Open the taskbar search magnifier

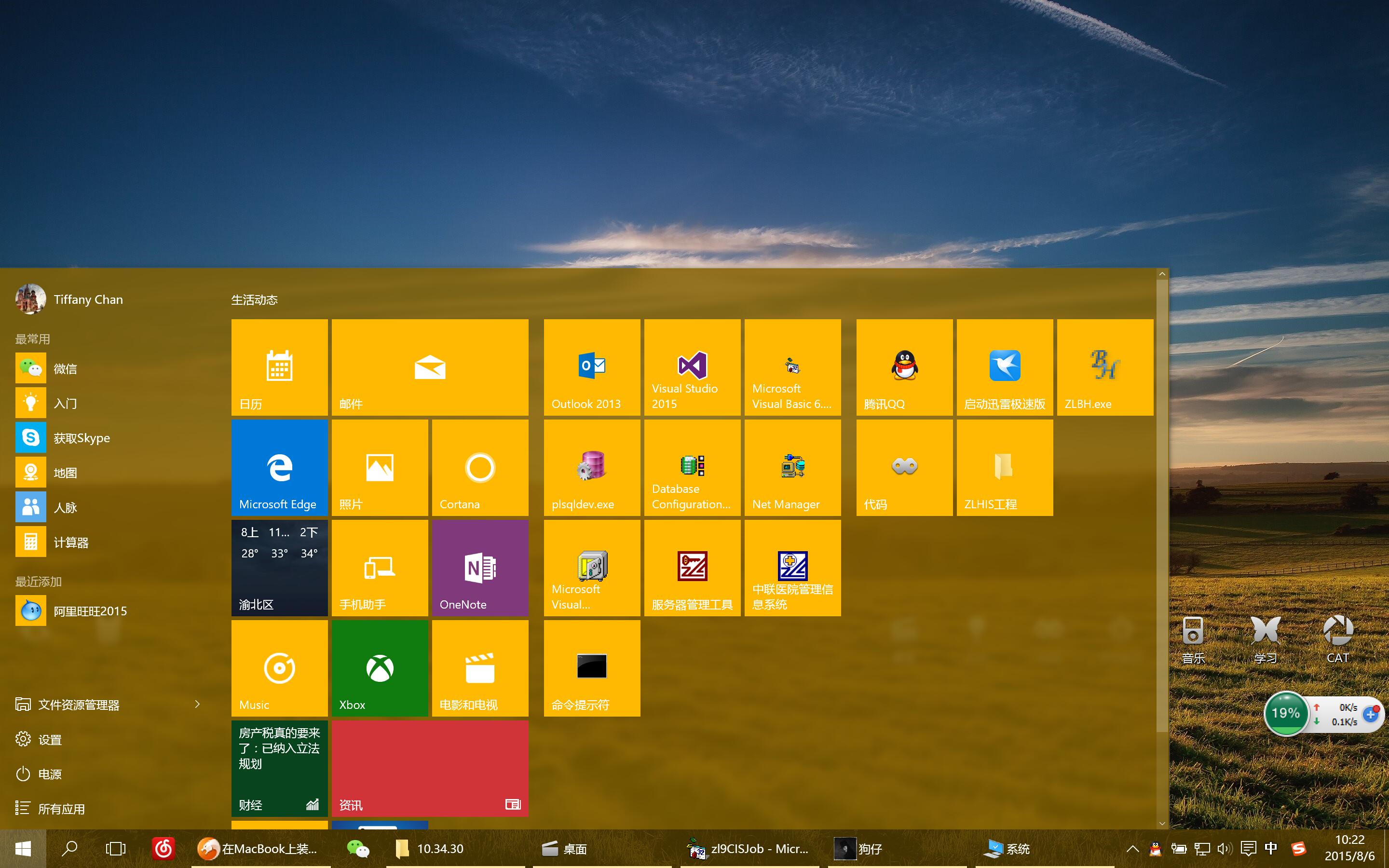69,849
